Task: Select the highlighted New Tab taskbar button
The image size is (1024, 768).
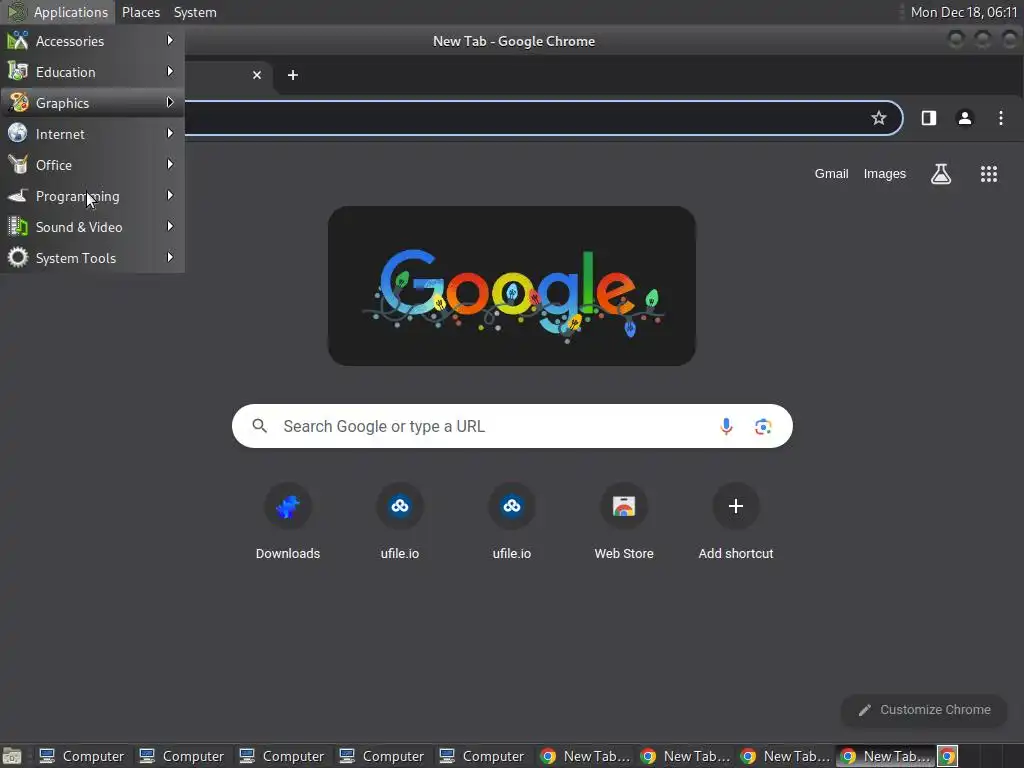Action: tap(886, 756)
